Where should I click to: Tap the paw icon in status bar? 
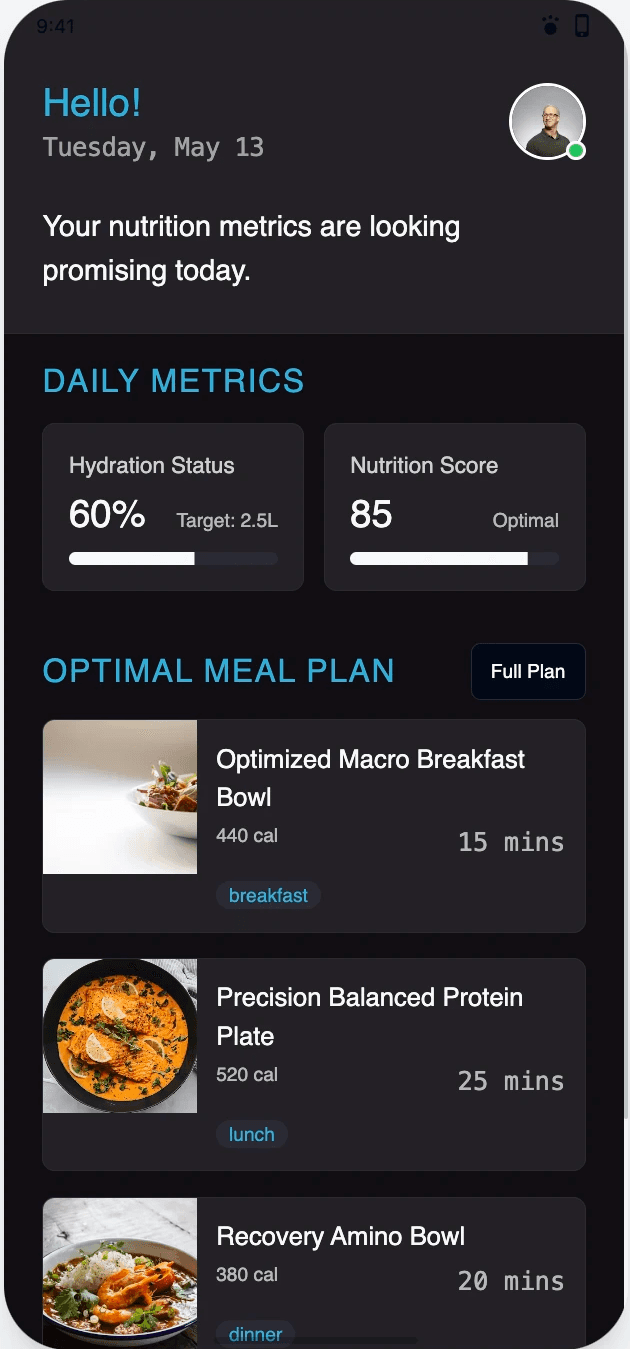550,26
